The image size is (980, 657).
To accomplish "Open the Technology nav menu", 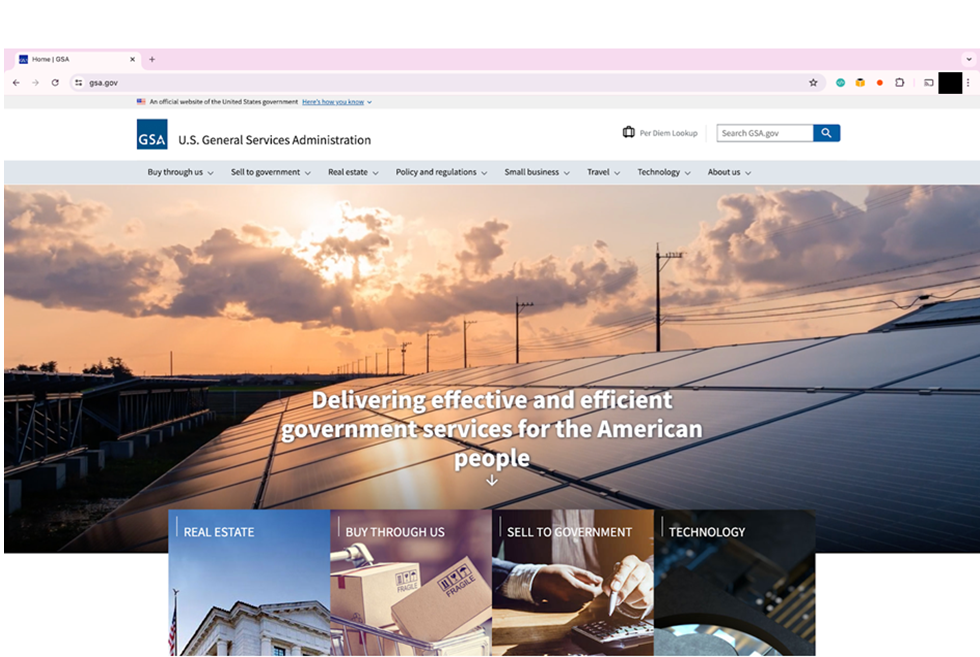I will [664, 172].
